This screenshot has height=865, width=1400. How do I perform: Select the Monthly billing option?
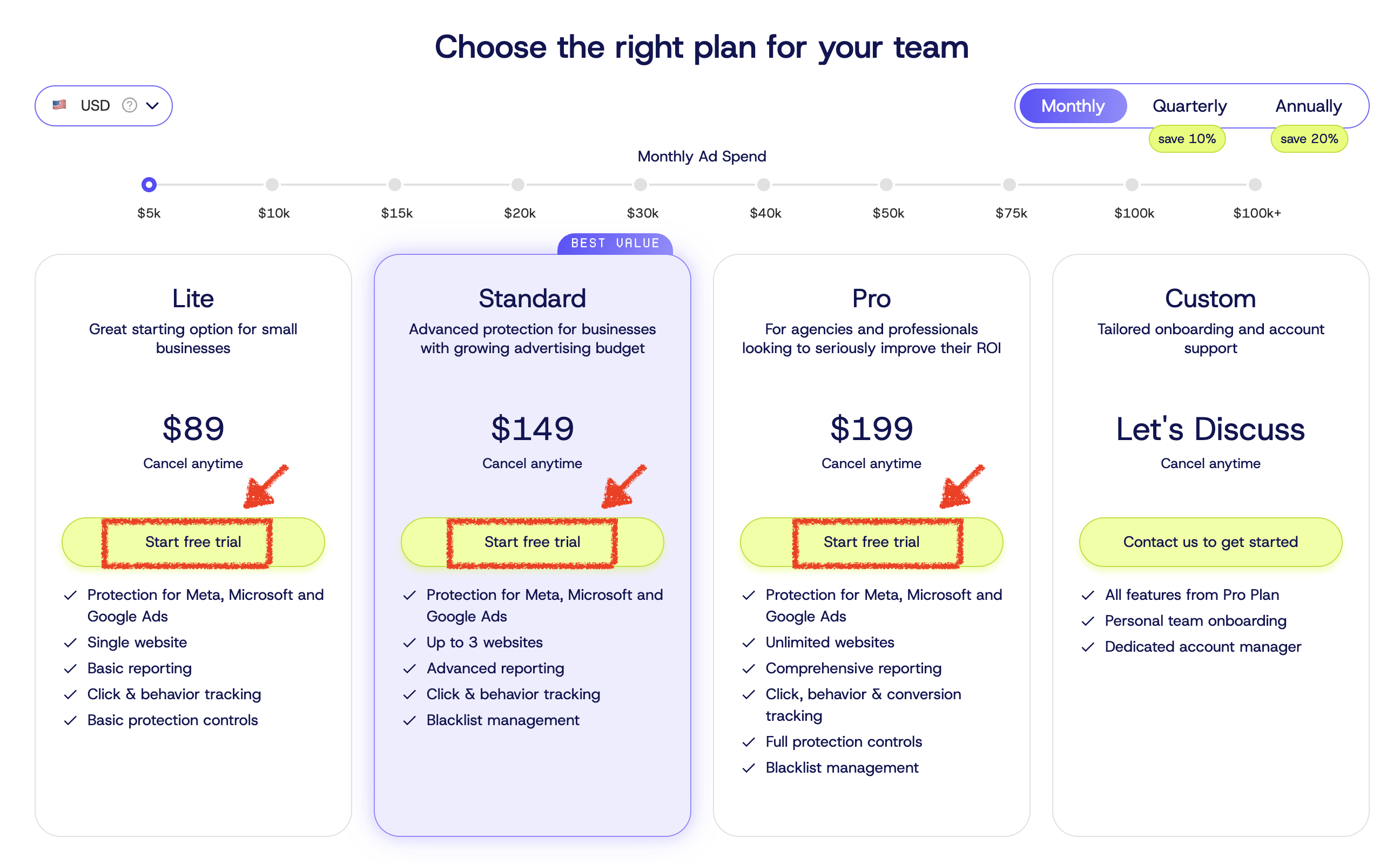point(1072,106)
